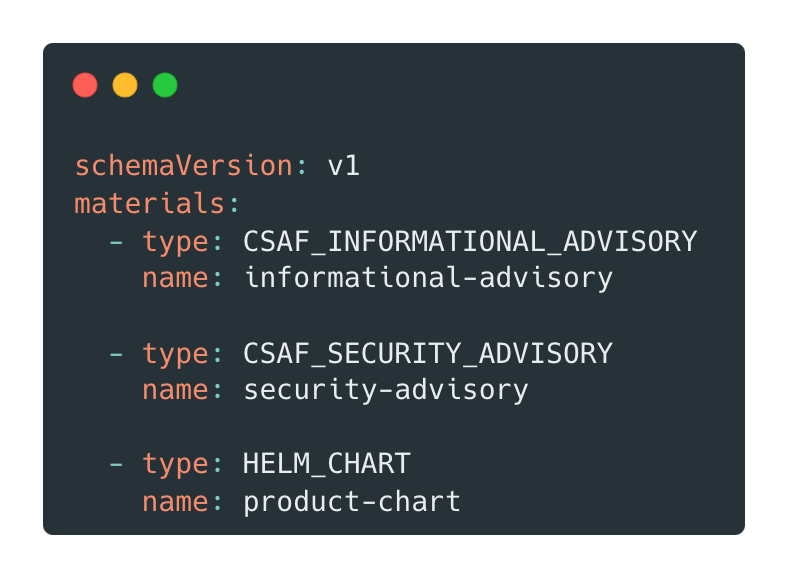This screenshot has width=786, height=578.
Task: Click the red close window button
Action: (x=85, y=85)
